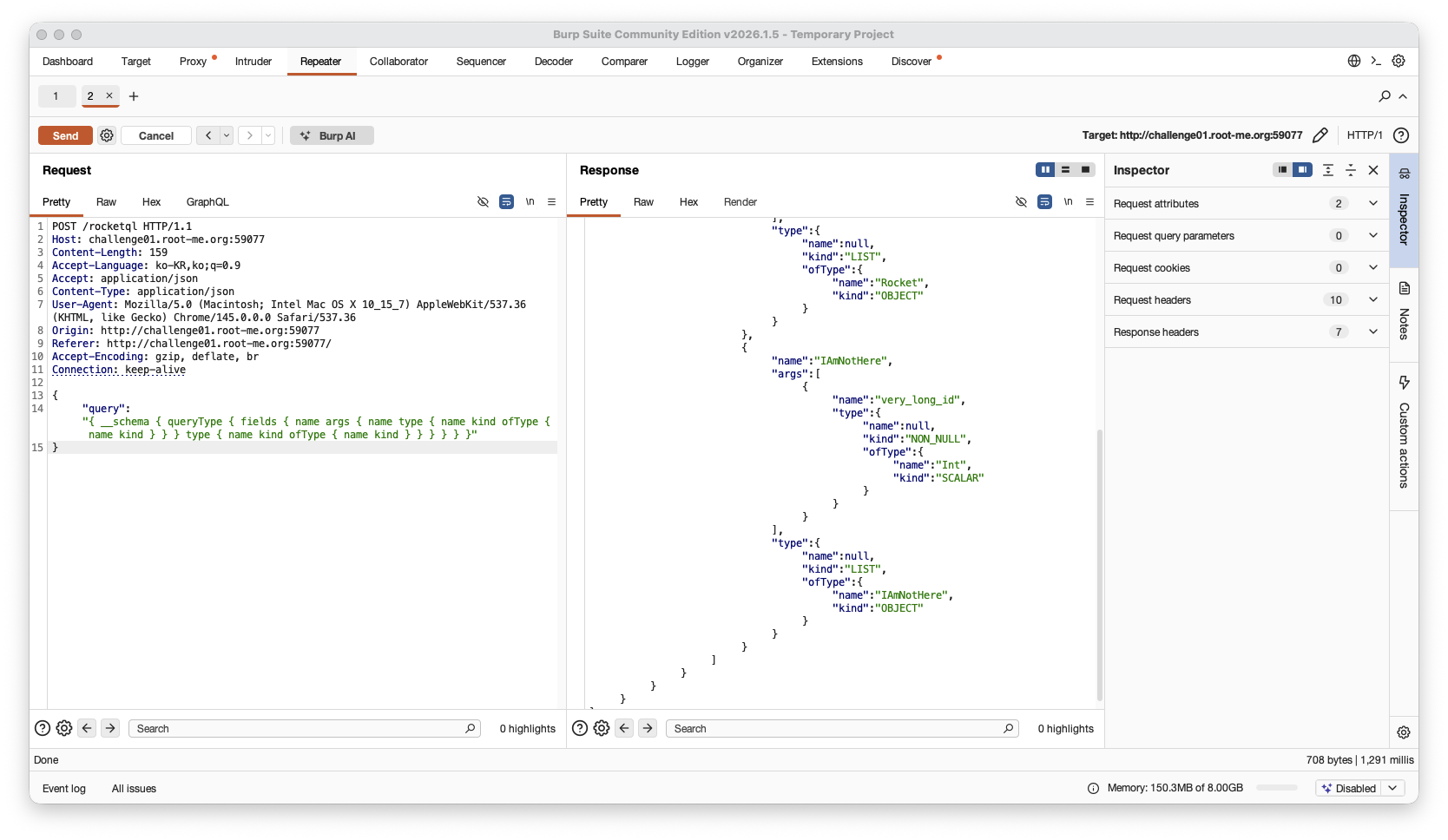The height and width of the screenshot is (840, 1448).
Task: Switch Request view to GraphQL tab
Action: click(207, 202)
